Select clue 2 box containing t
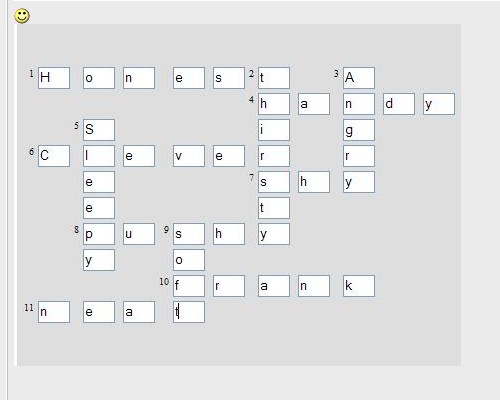500x400 pixels. 274,78
